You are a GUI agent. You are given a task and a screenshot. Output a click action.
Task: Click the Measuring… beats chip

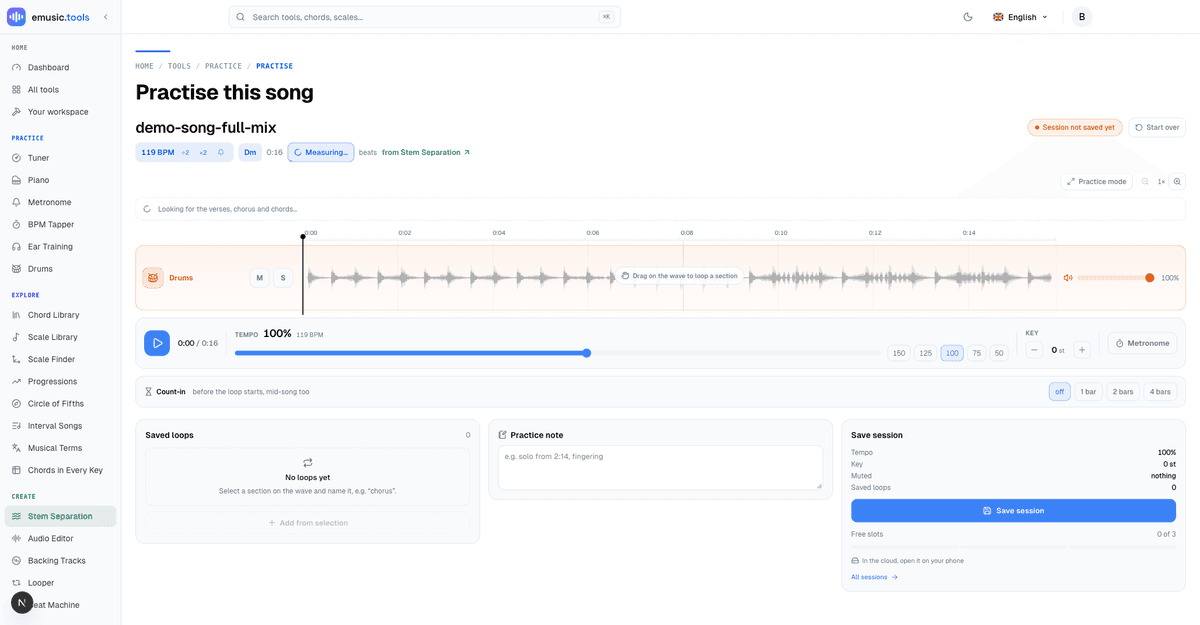[x=321, y=152]
